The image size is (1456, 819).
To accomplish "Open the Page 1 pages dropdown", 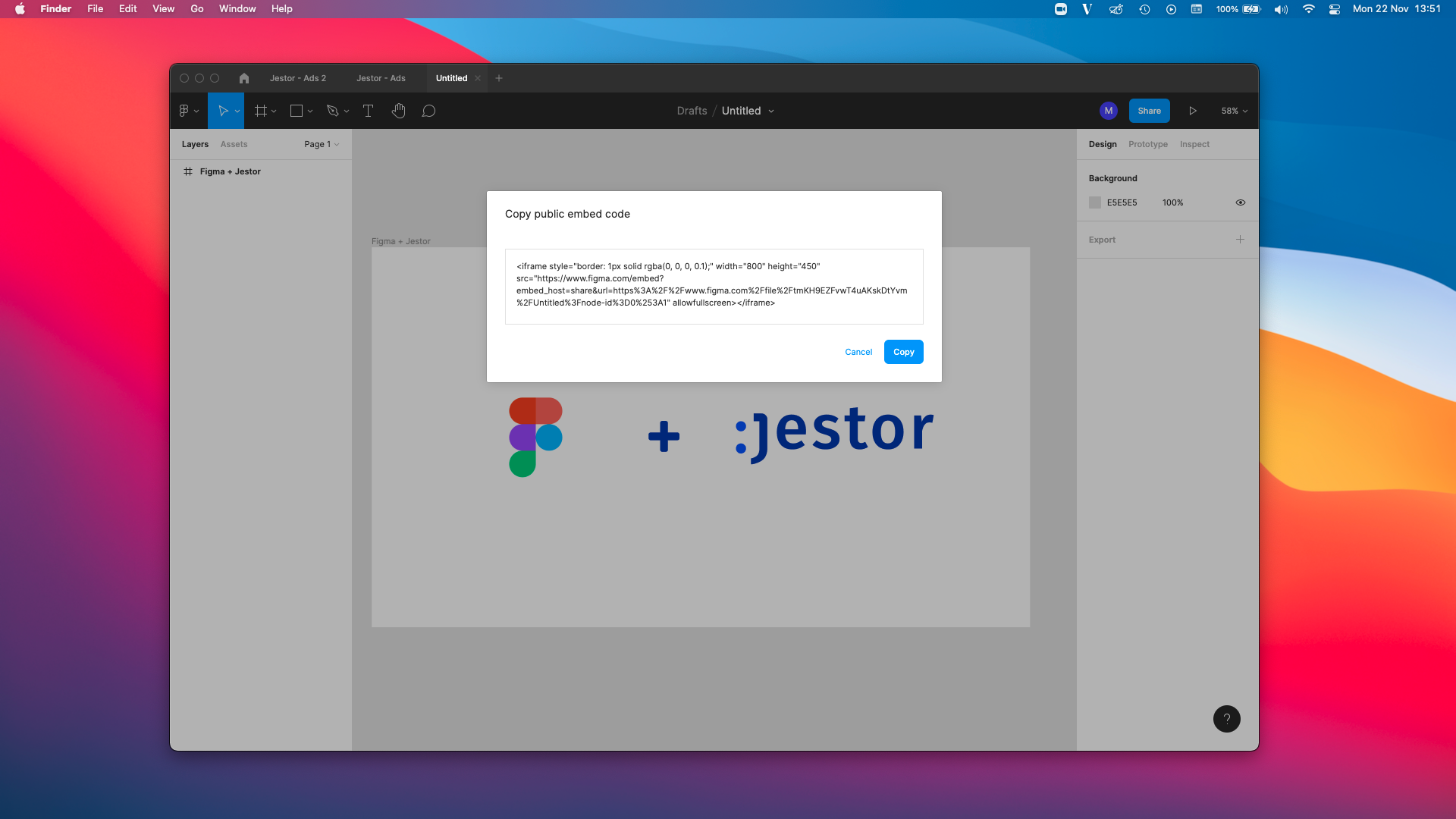I will (322, 144).
